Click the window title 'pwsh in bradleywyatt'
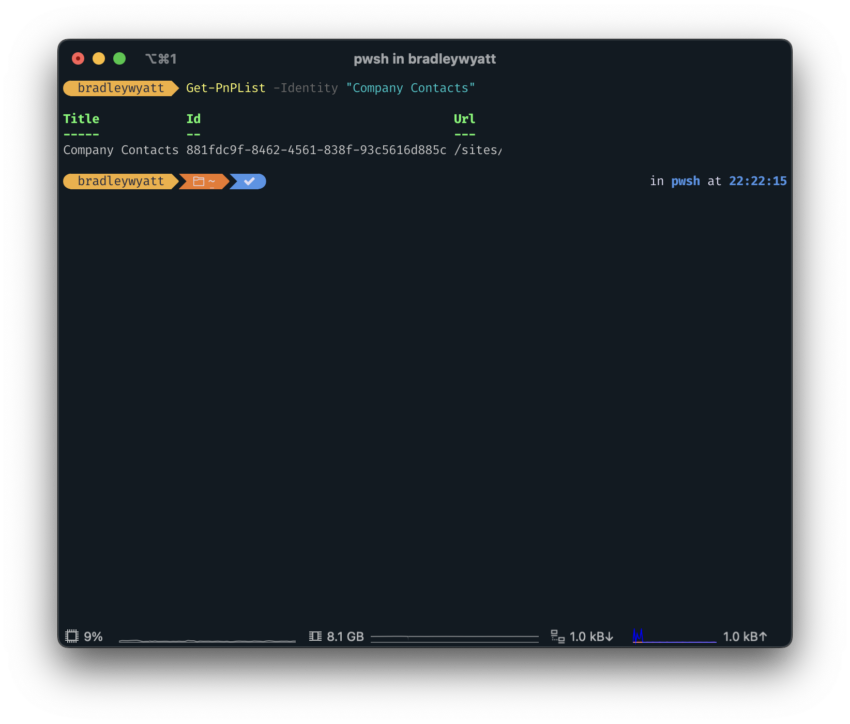 point(424,59)
